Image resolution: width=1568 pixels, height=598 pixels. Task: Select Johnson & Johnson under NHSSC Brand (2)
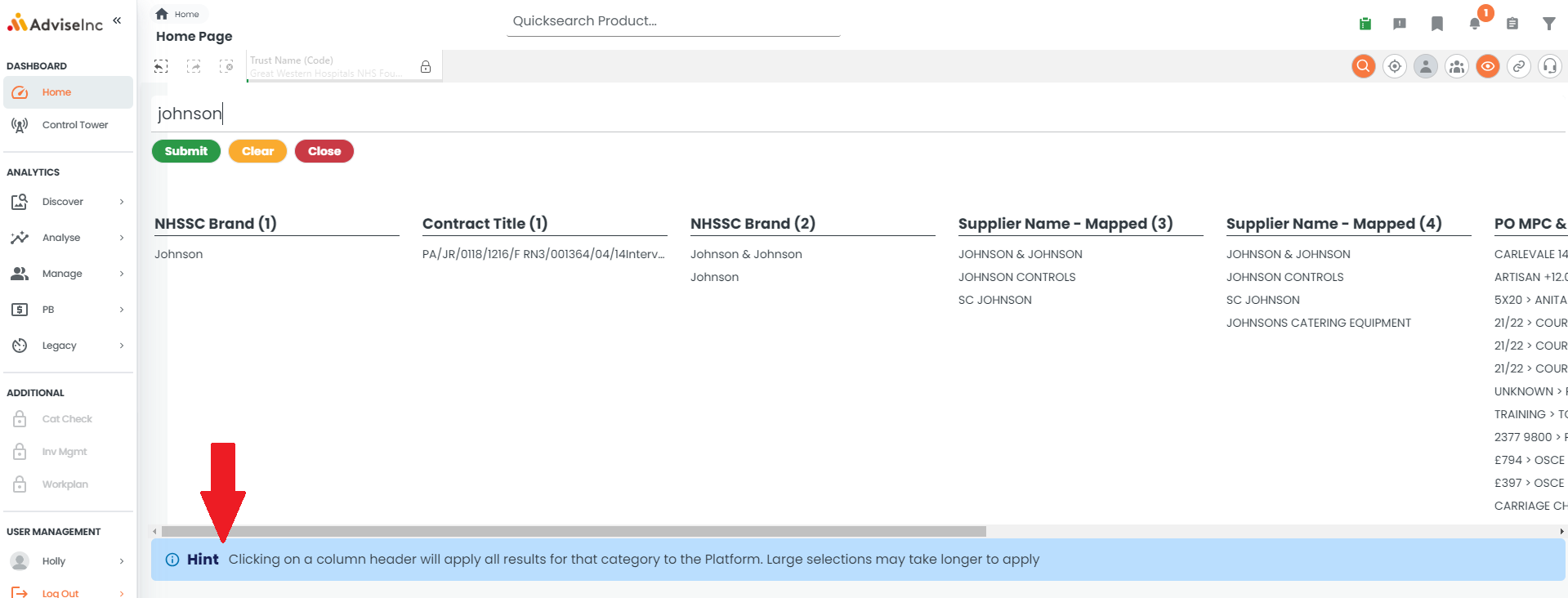click(x=746, y=254)
